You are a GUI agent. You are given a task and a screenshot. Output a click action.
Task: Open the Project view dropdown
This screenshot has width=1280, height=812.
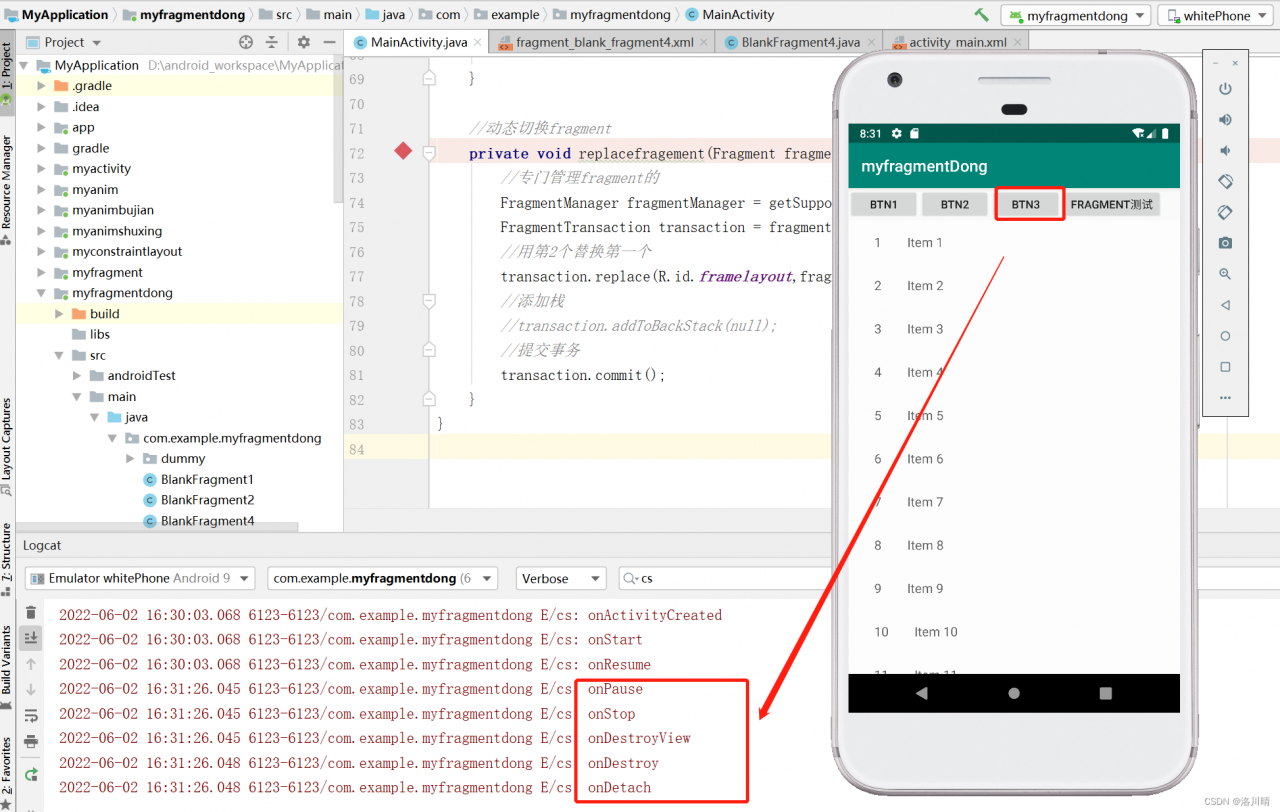point(64,42)
